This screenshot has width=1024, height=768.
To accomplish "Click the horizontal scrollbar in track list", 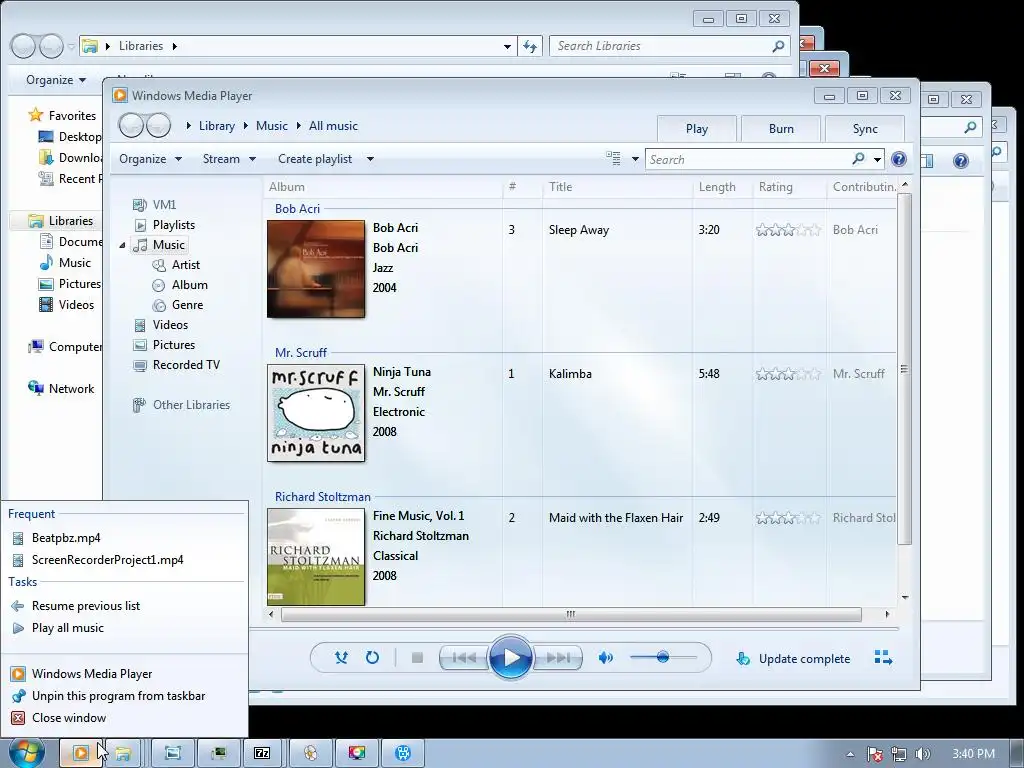I will (571, 615).
